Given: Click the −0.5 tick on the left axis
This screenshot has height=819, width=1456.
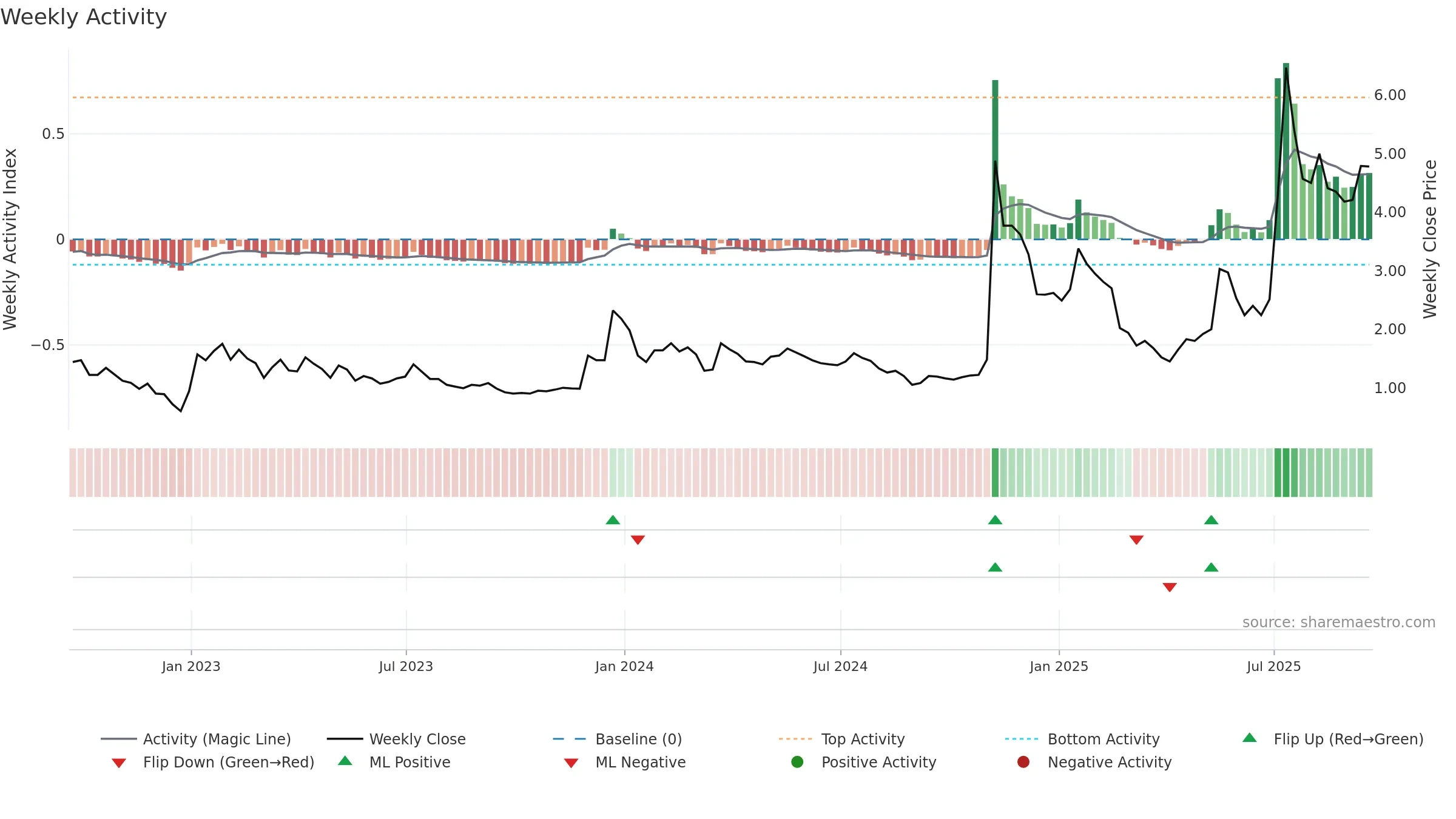Looking at the screenshot, I should coord(47,345).
